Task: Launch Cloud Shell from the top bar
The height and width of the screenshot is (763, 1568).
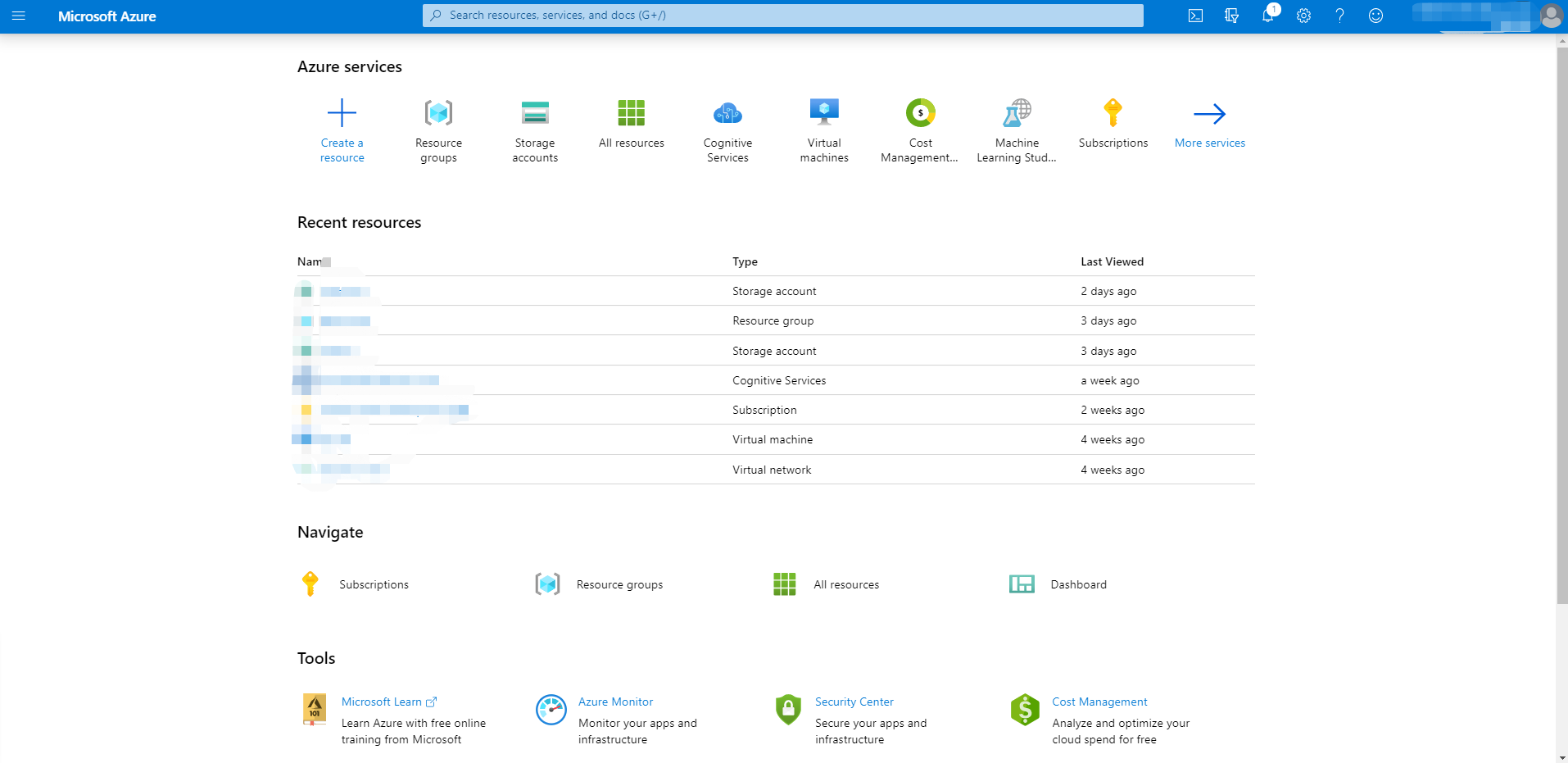Action: (x=1195, y=16)
